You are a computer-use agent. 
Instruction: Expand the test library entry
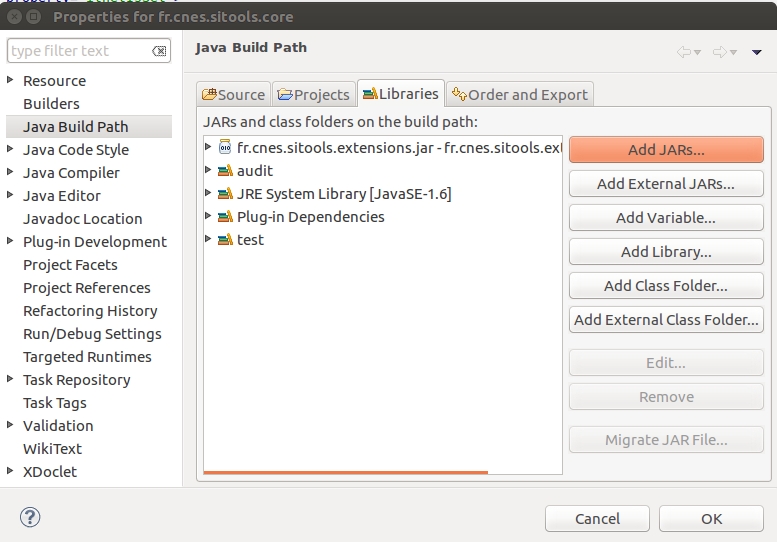(208, 240)
